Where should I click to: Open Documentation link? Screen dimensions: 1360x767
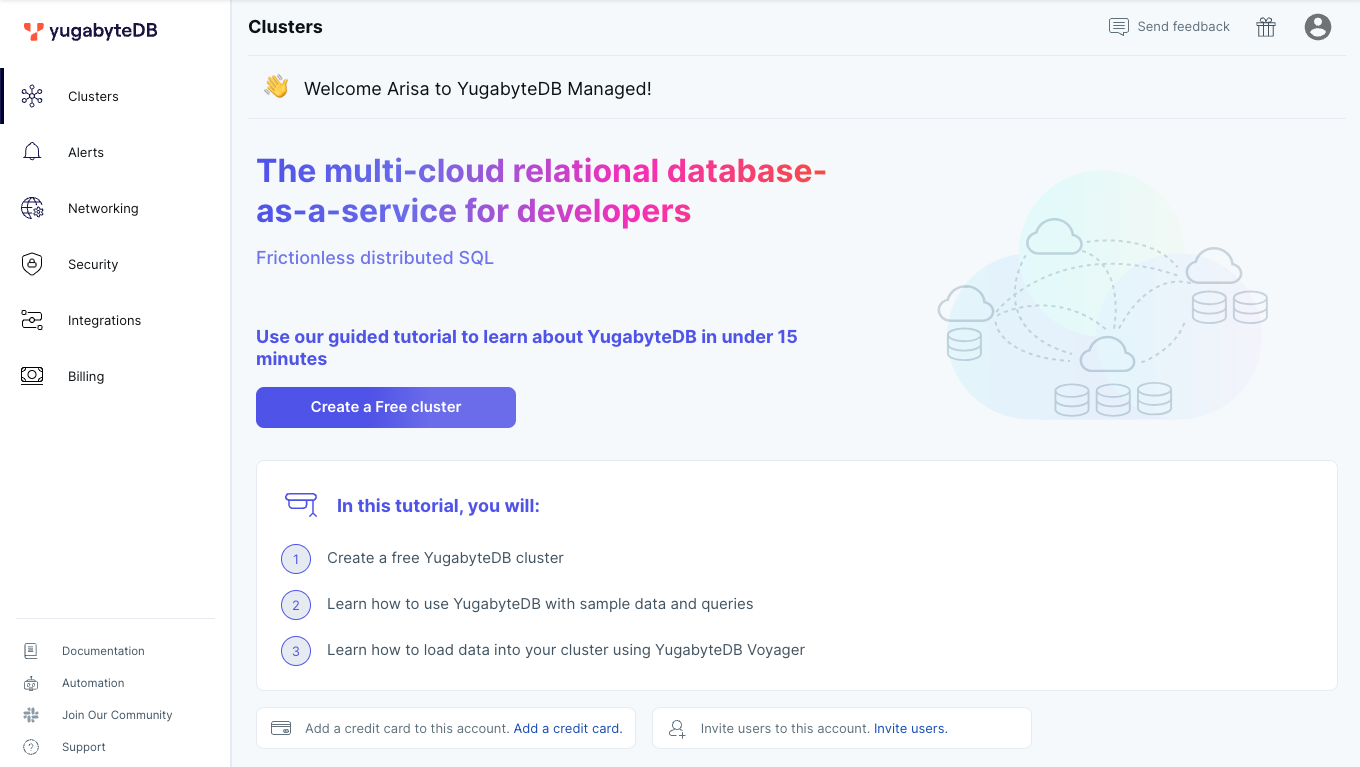pyautogui.click(x=103, y=651)
